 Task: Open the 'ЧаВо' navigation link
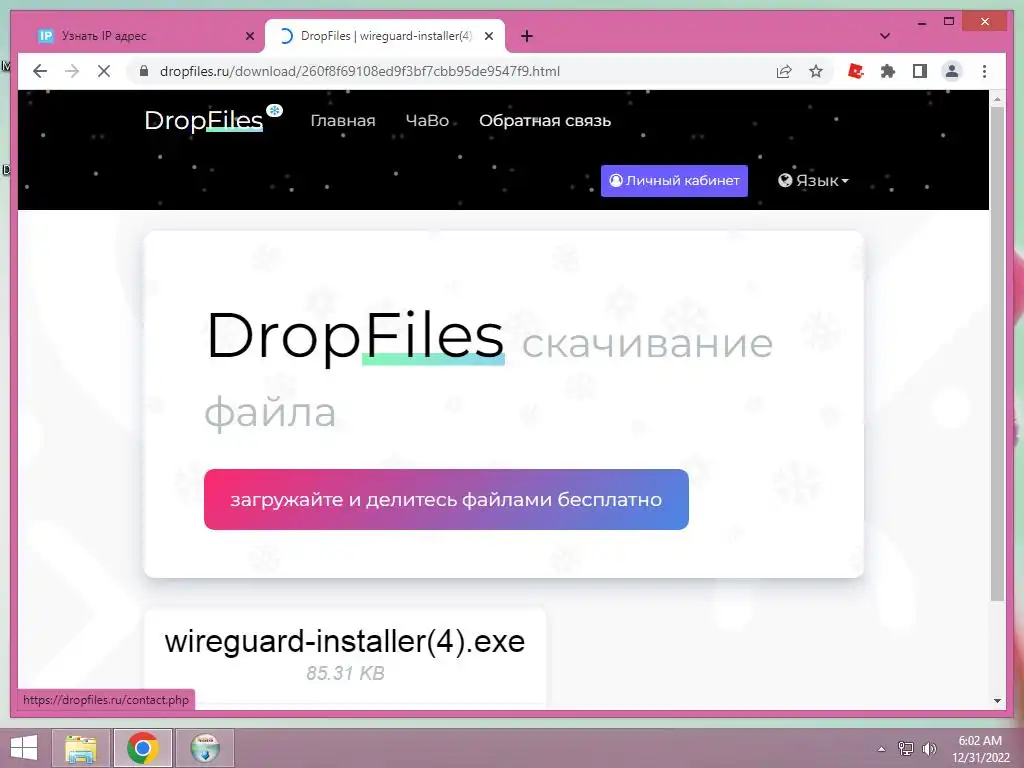[427, 121]
